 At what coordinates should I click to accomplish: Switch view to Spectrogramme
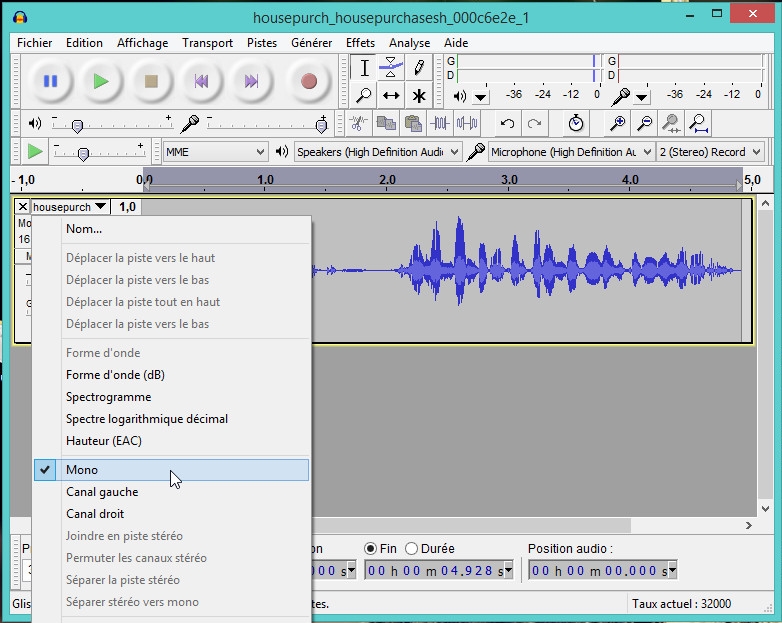(x=172, y=397)
